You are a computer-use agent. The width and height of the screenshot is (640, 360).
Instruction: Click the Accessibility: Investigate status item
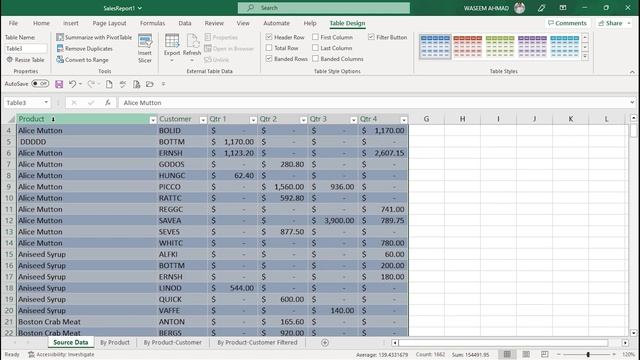(61, 355)
